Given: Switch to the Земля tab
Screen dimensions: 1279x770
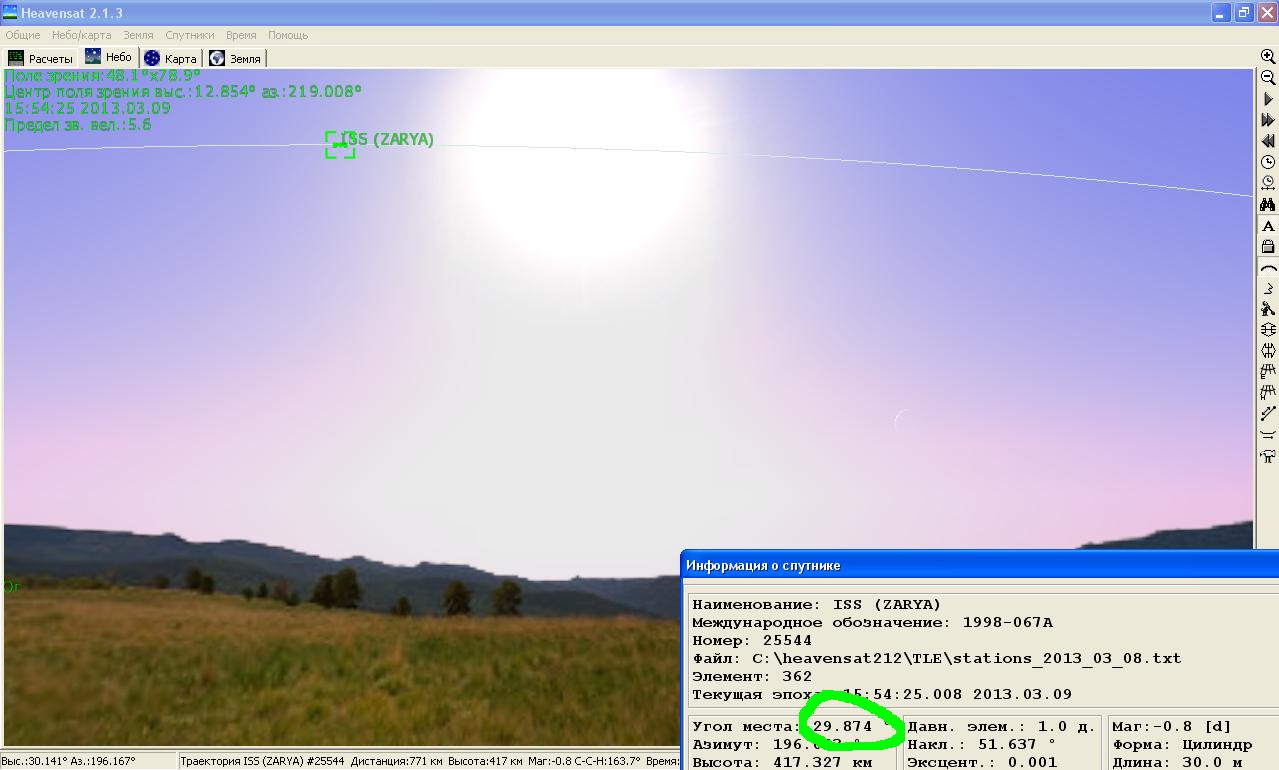Looking at the screenshot, I should pos(235,58).
